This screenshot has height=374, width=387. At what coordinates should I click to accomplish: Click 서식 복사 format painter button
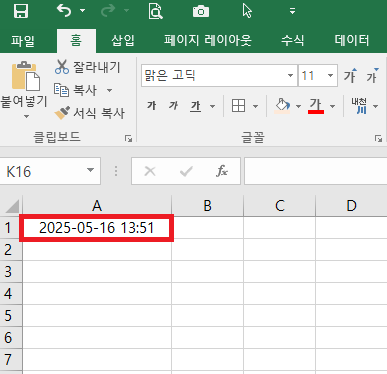pos(89,113)
